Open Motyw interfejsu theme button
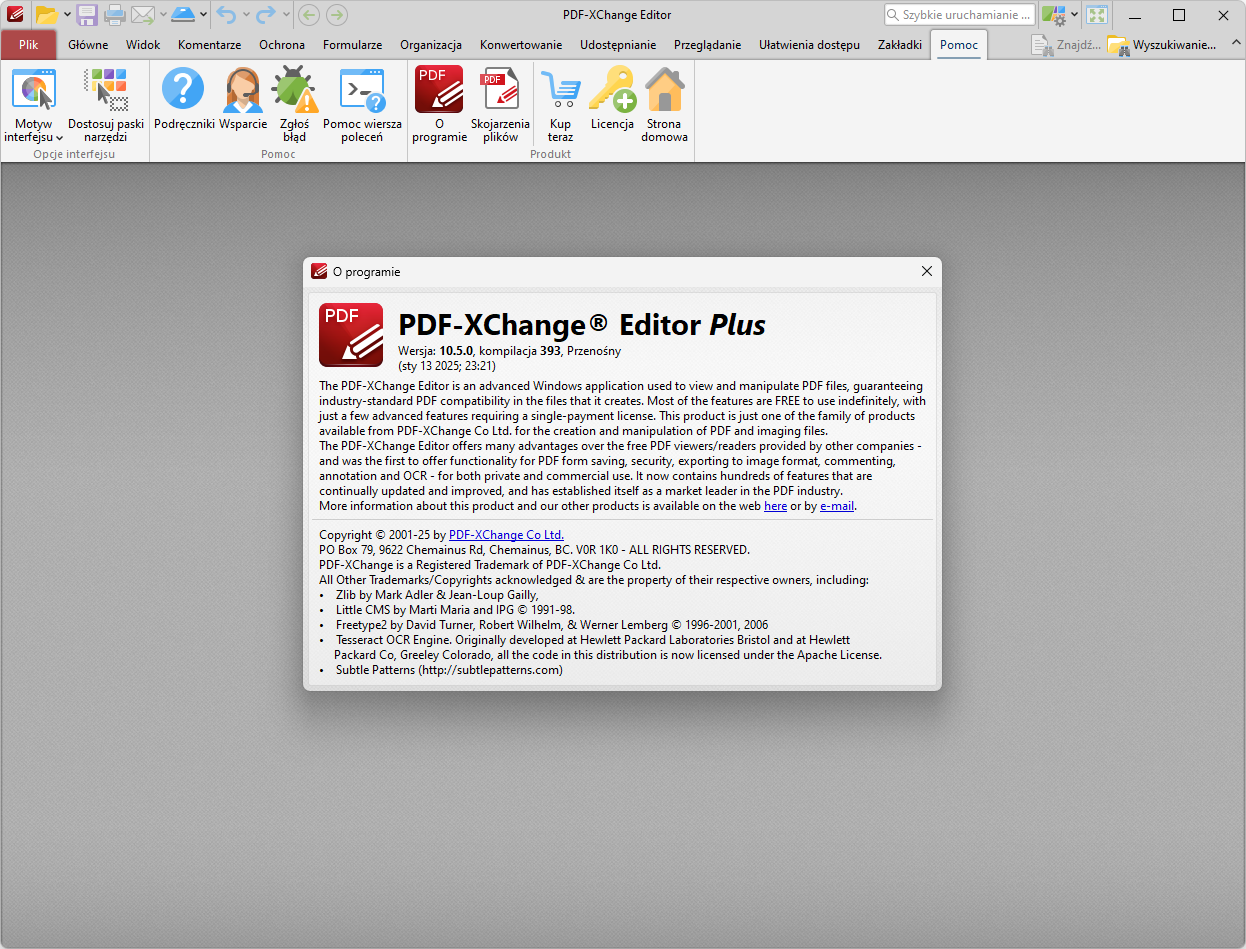The width and height of the screenshot is (1246, 949). (x=34, y=106)
